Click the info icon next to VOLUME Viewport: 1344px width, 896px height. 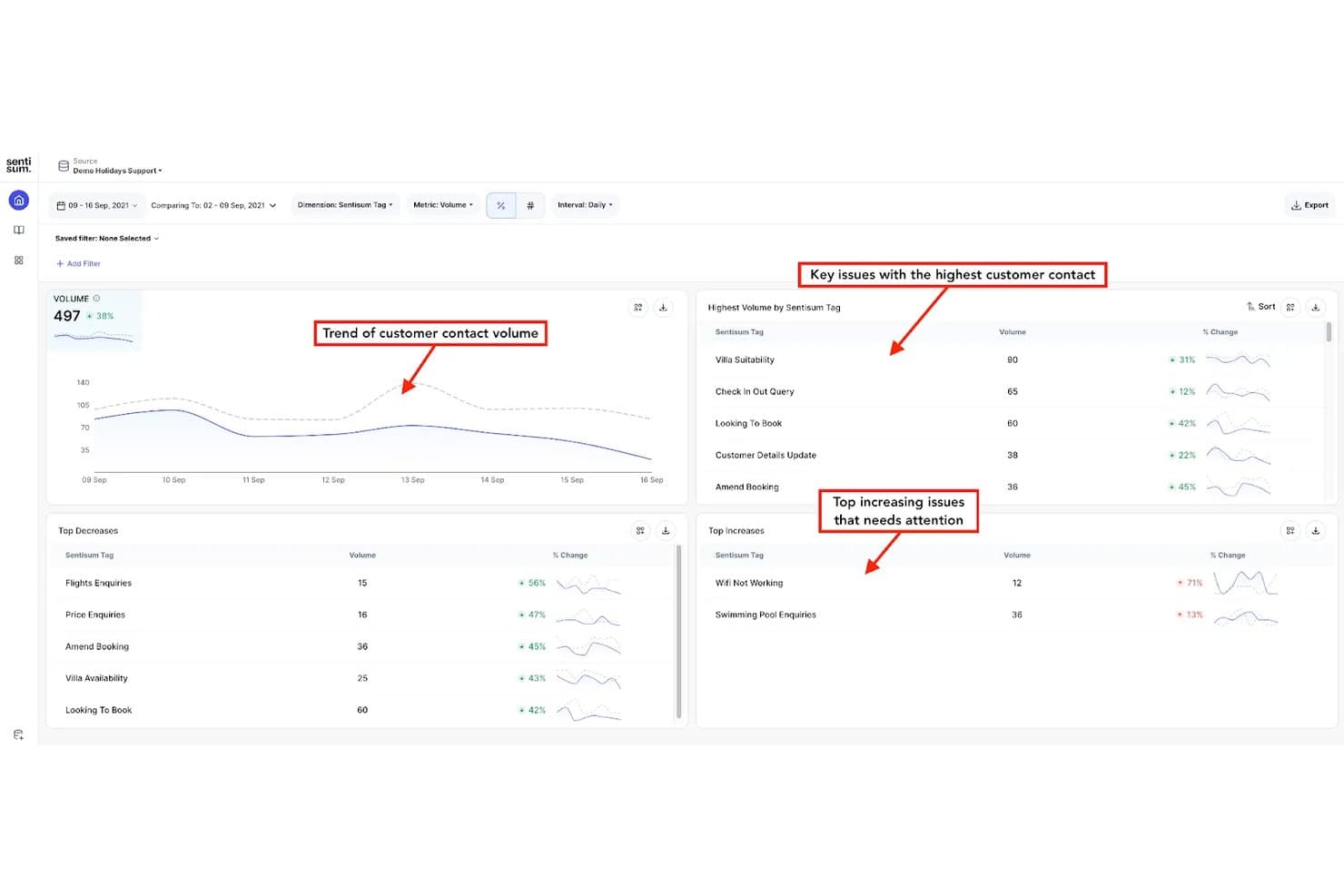[96, 299]
